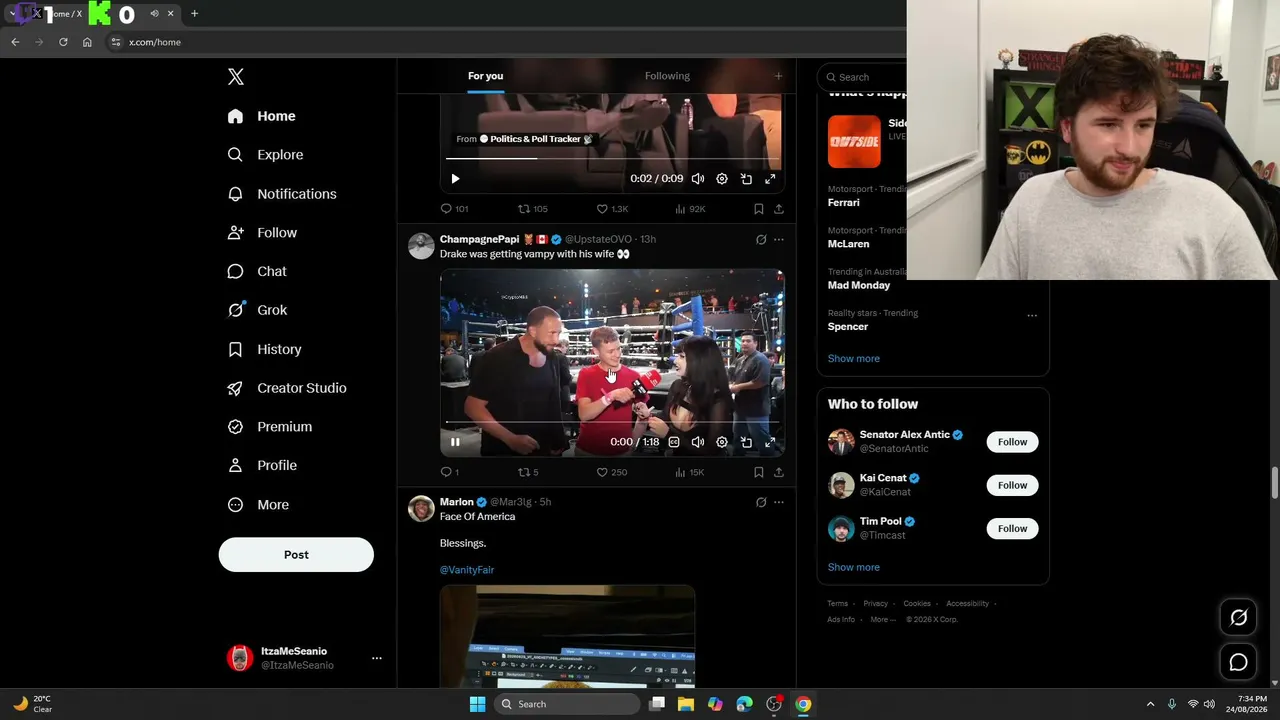1280x720 pixels.
Task: View analytics for the 92K views post
Action: 690,209
